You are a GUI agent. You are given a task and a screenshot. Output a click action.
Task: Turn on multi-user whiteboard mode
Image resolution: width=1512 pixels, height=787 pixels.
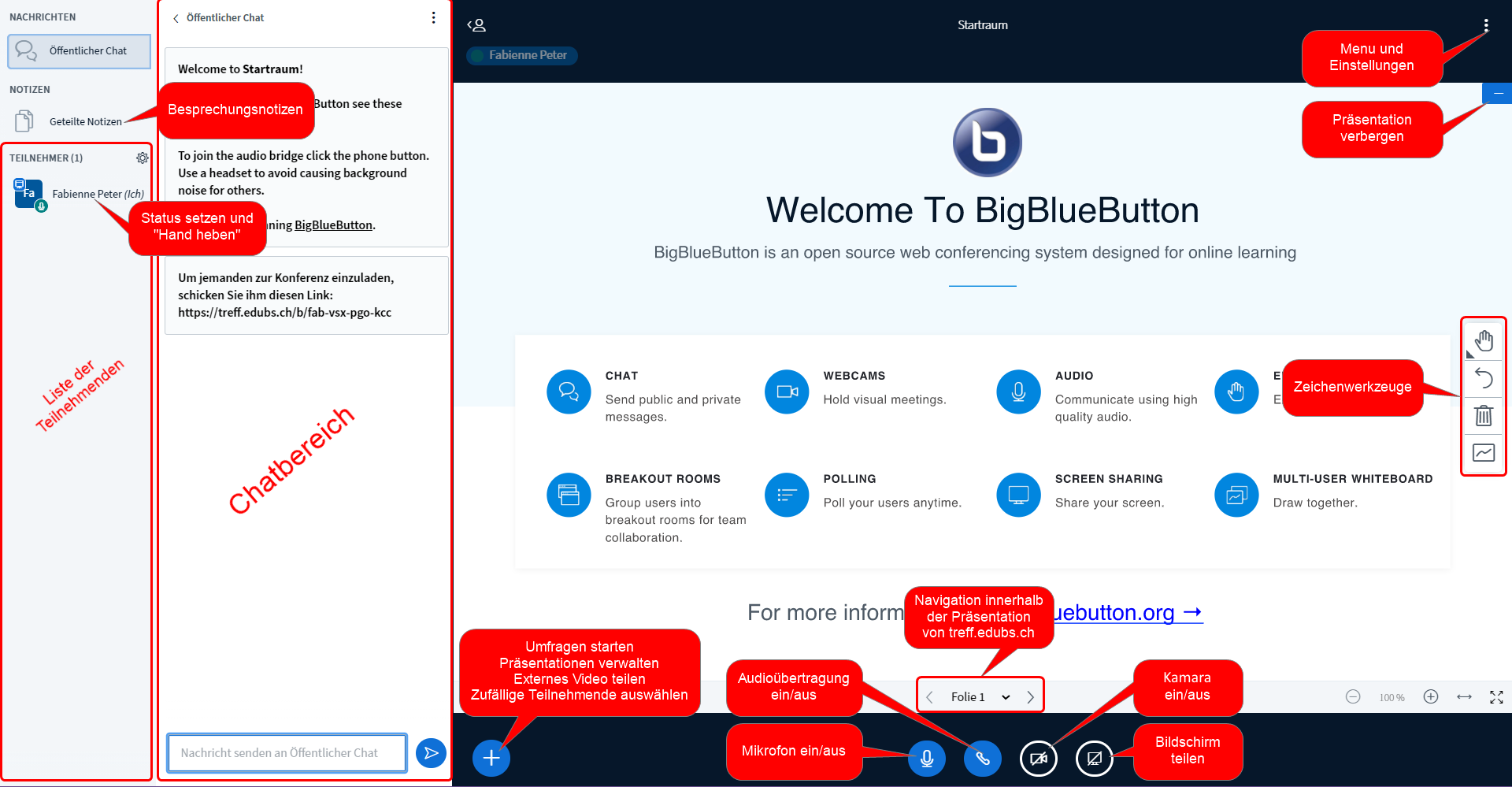1484,453
